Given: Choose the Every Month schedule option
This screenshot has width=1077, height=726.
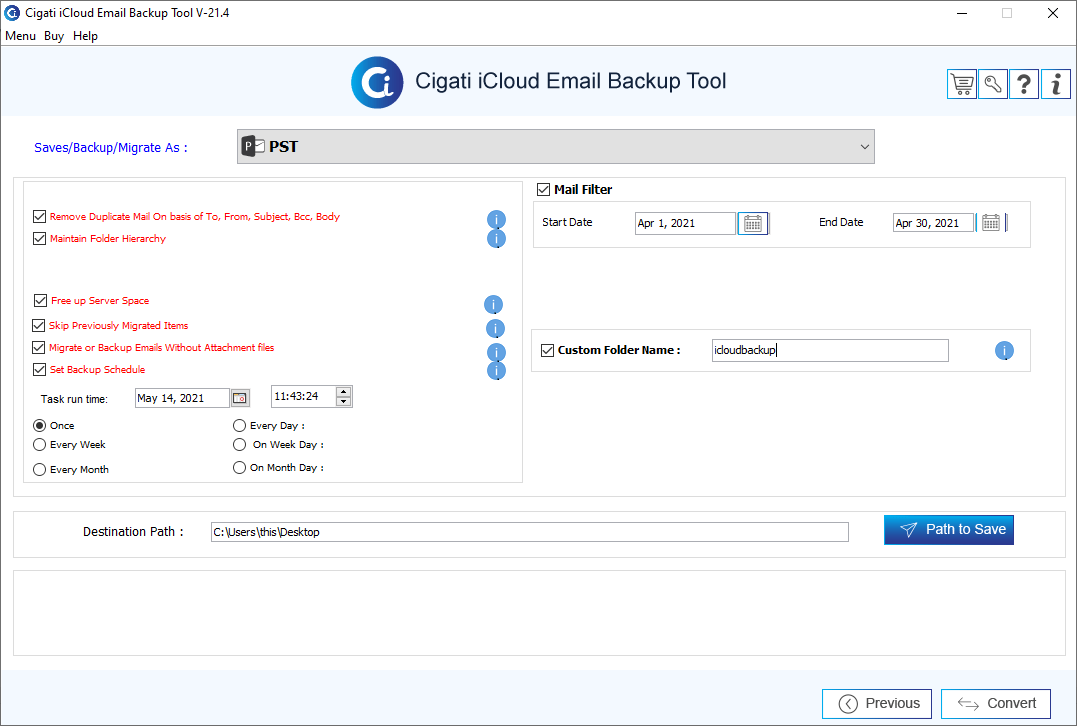Looking at the screenshot, I should tap(40, 470).
